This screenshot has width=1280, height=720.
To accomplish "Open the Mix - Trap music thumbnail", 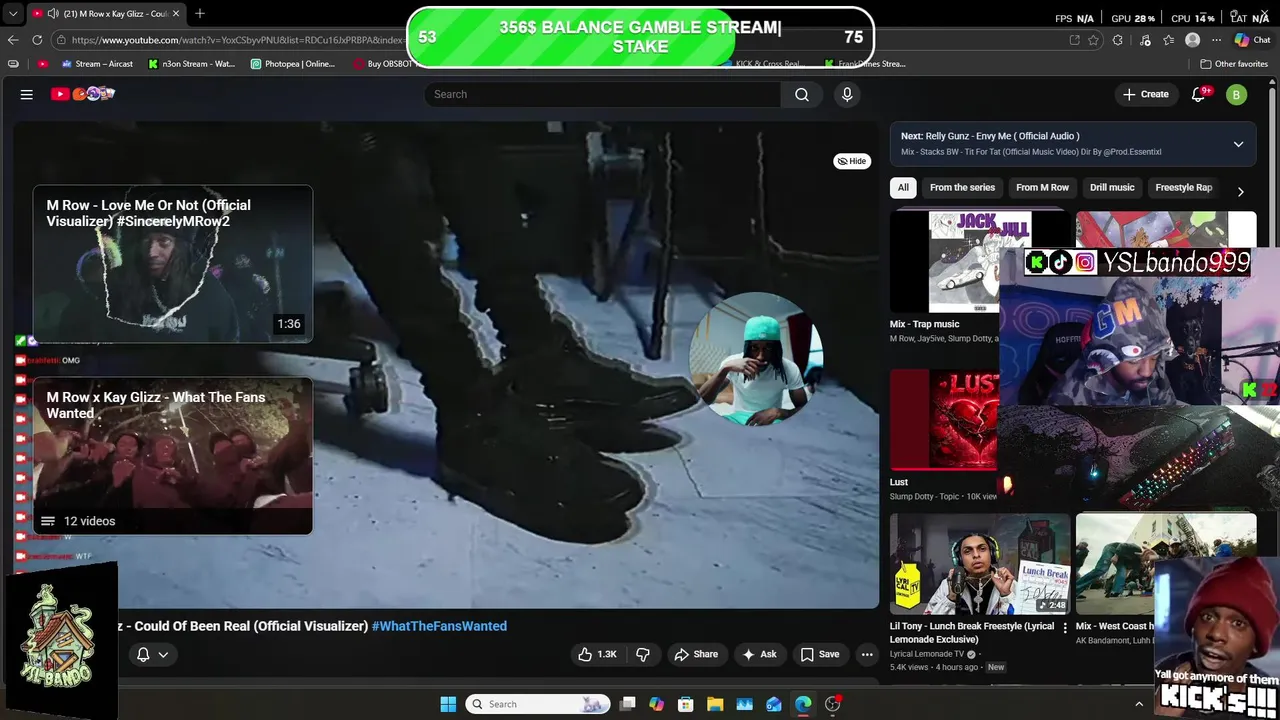I will tap(945, 262).
